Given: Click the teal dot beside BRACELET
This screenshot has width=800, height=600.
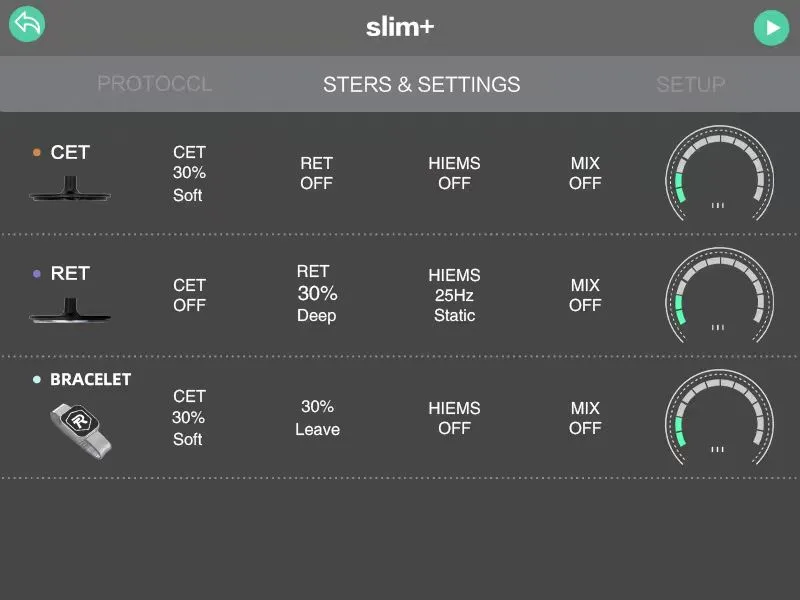Looking at the screenshot, I should click(x=37, y=380).
